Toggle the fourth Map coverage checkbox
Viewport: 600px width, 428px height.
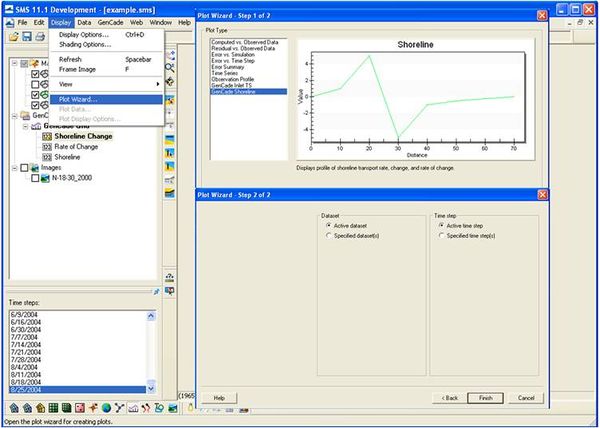click(x=35, y=105)
